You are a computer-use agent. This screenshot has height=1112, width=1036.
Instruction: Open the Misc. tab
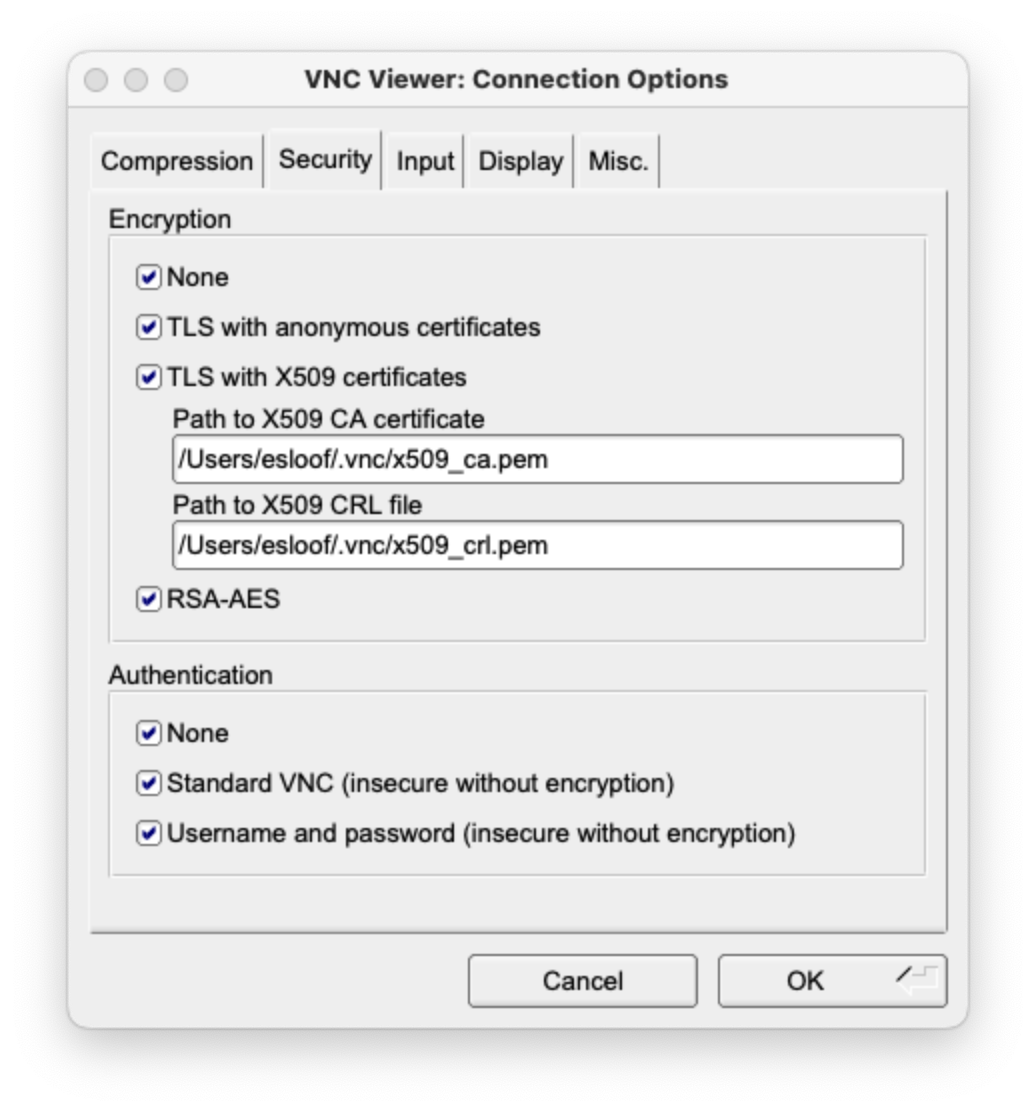click(618, 162)
